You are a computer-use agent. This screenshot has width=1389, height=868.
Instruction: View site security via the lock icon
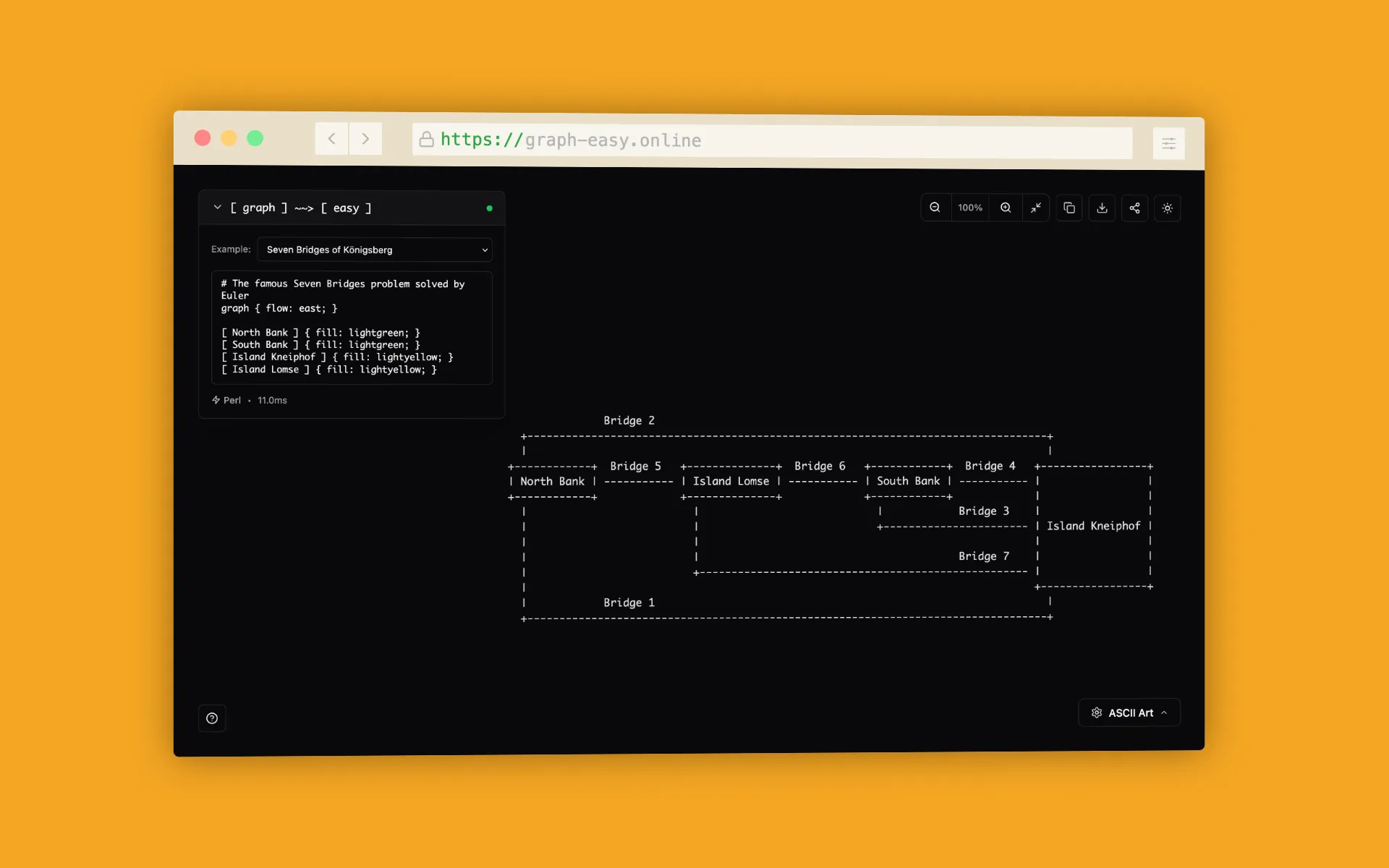point(427,140)
